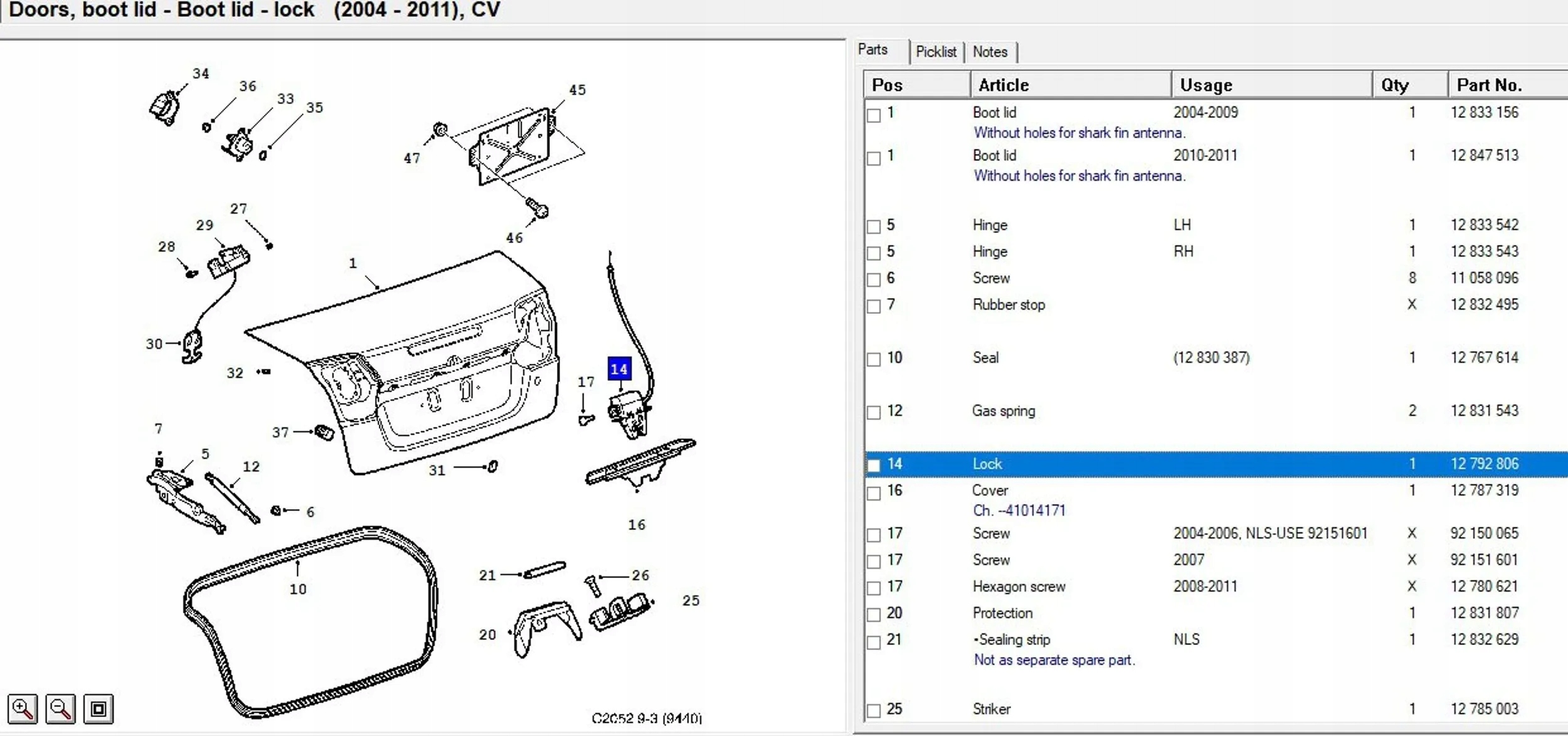Viewport: 1568px width, 736px height.
Task: Switch to the Picklist tab
Action: tap(936, 52)
